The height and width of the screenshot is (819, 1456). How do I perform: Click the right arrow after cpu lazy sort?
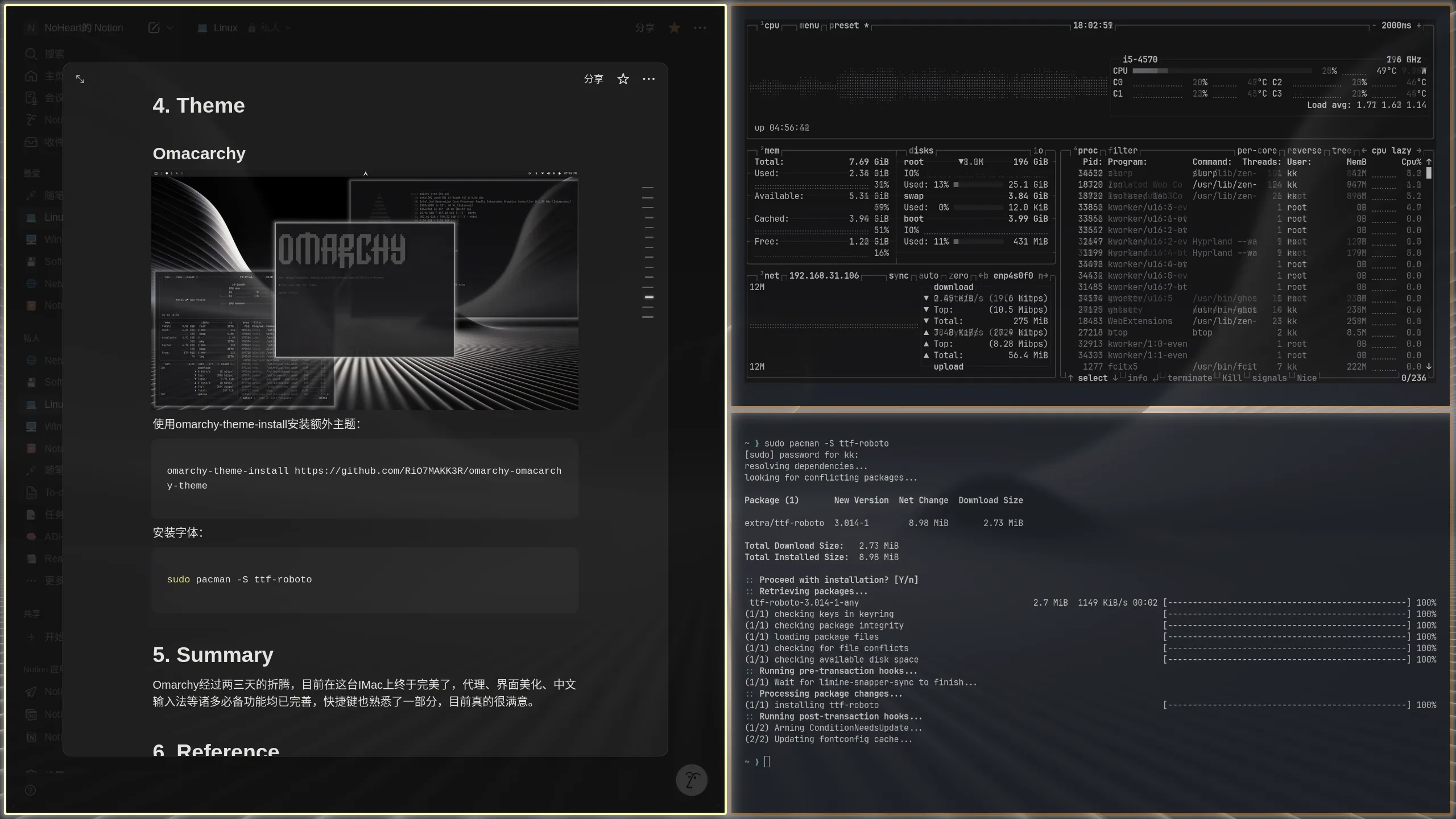[x=1419, y=151]
